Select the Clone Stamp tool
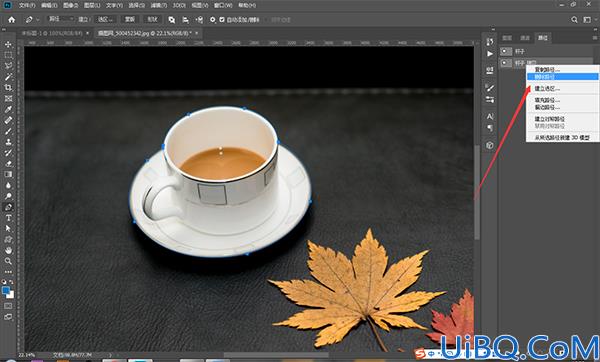 pyautogui.click(x=8, y=142)
